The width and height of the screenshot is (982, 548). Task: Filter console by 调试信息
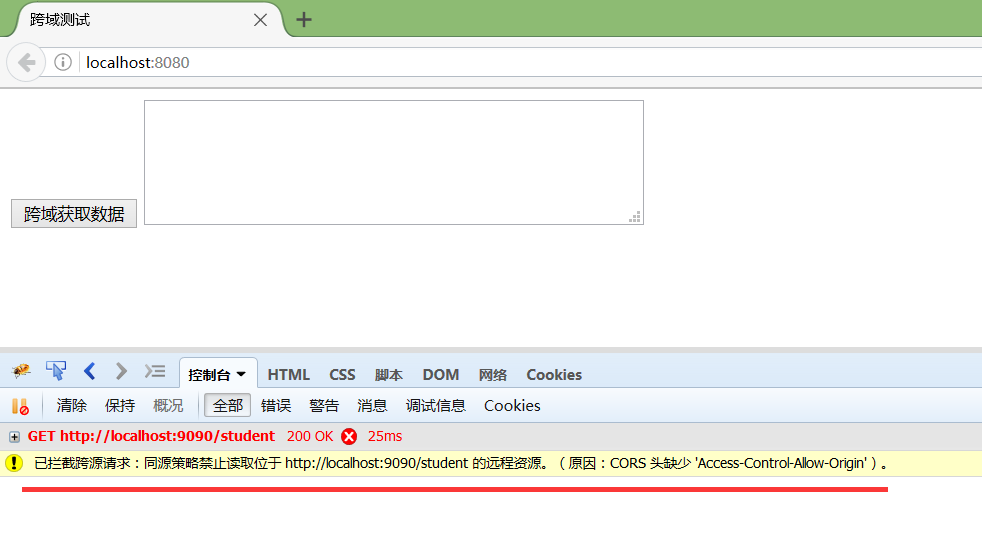435,405
